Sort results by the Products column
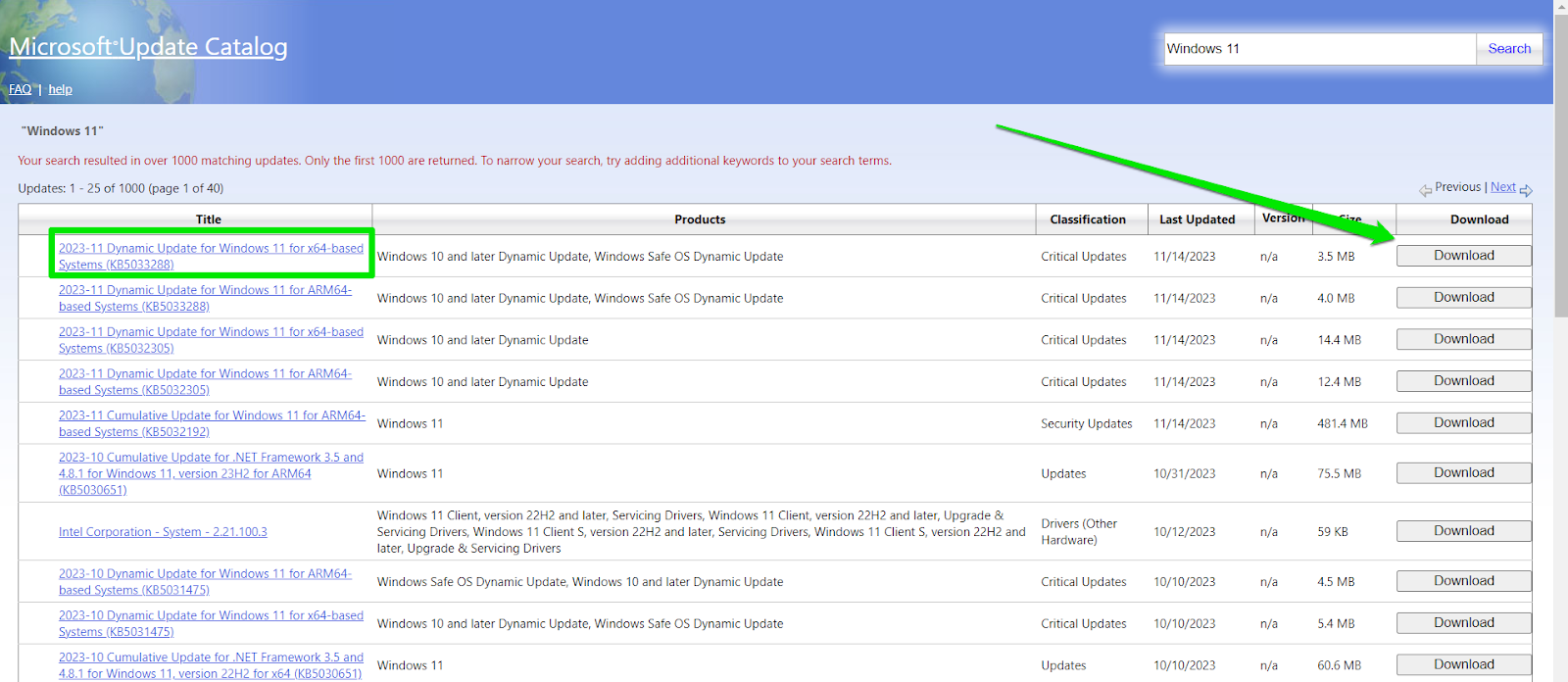This screenshot has width=1568, height=682. pyautogui.click(x=700, y=219)
